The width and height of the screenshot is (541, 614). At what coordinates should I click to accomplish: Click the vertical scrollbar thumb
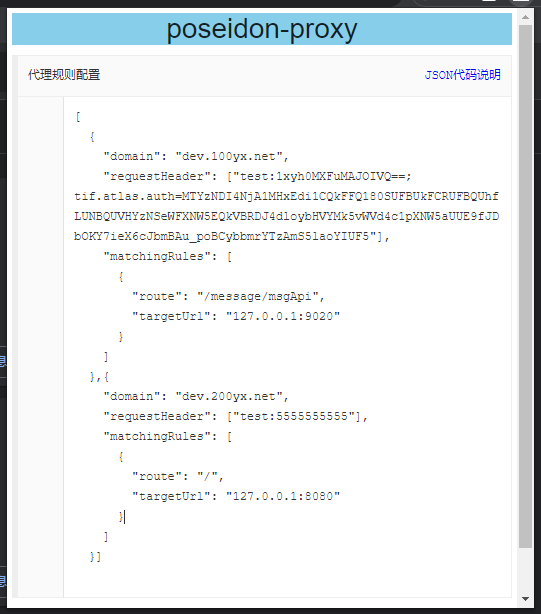[x=525, y=287]
